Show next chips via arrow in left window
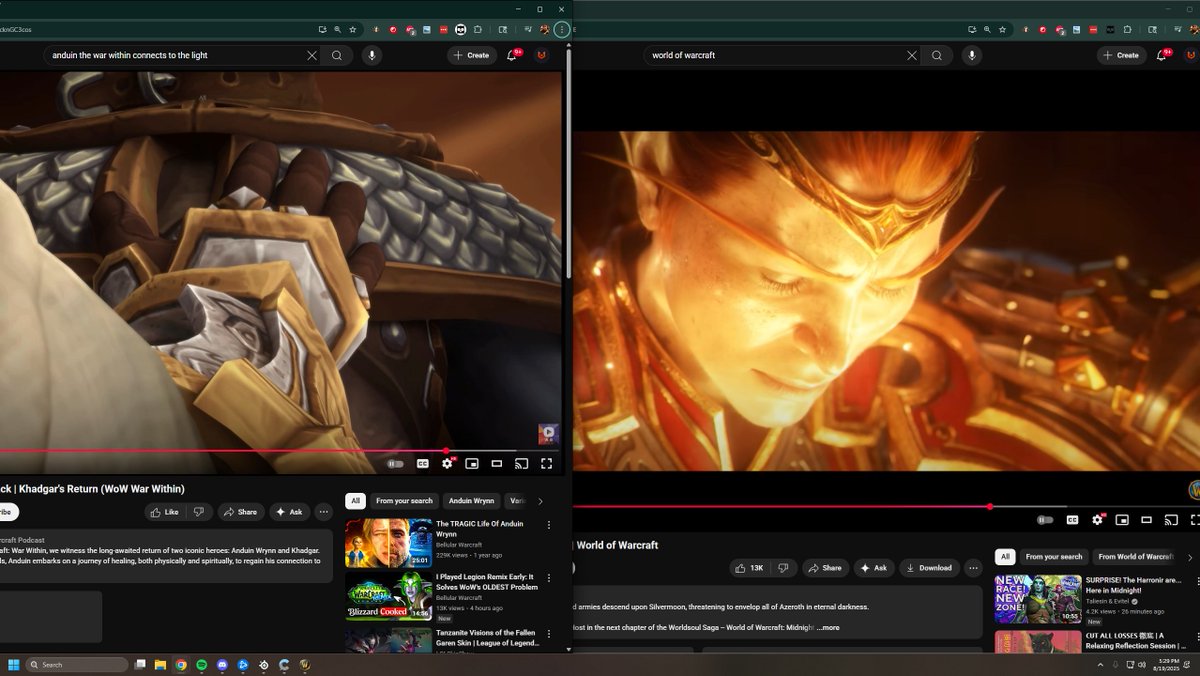Image resolution: width=1200 pixels, height=676 pixels. tap(540, 501)
